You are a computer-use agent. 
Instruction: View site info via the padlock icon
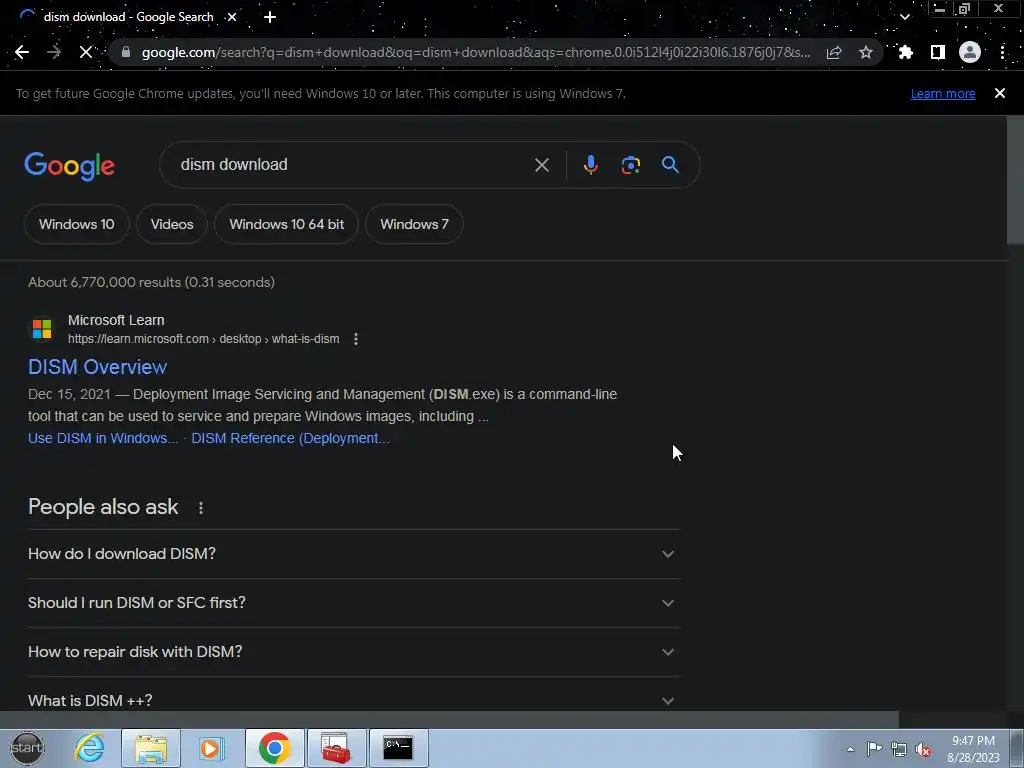coord(126,52)
